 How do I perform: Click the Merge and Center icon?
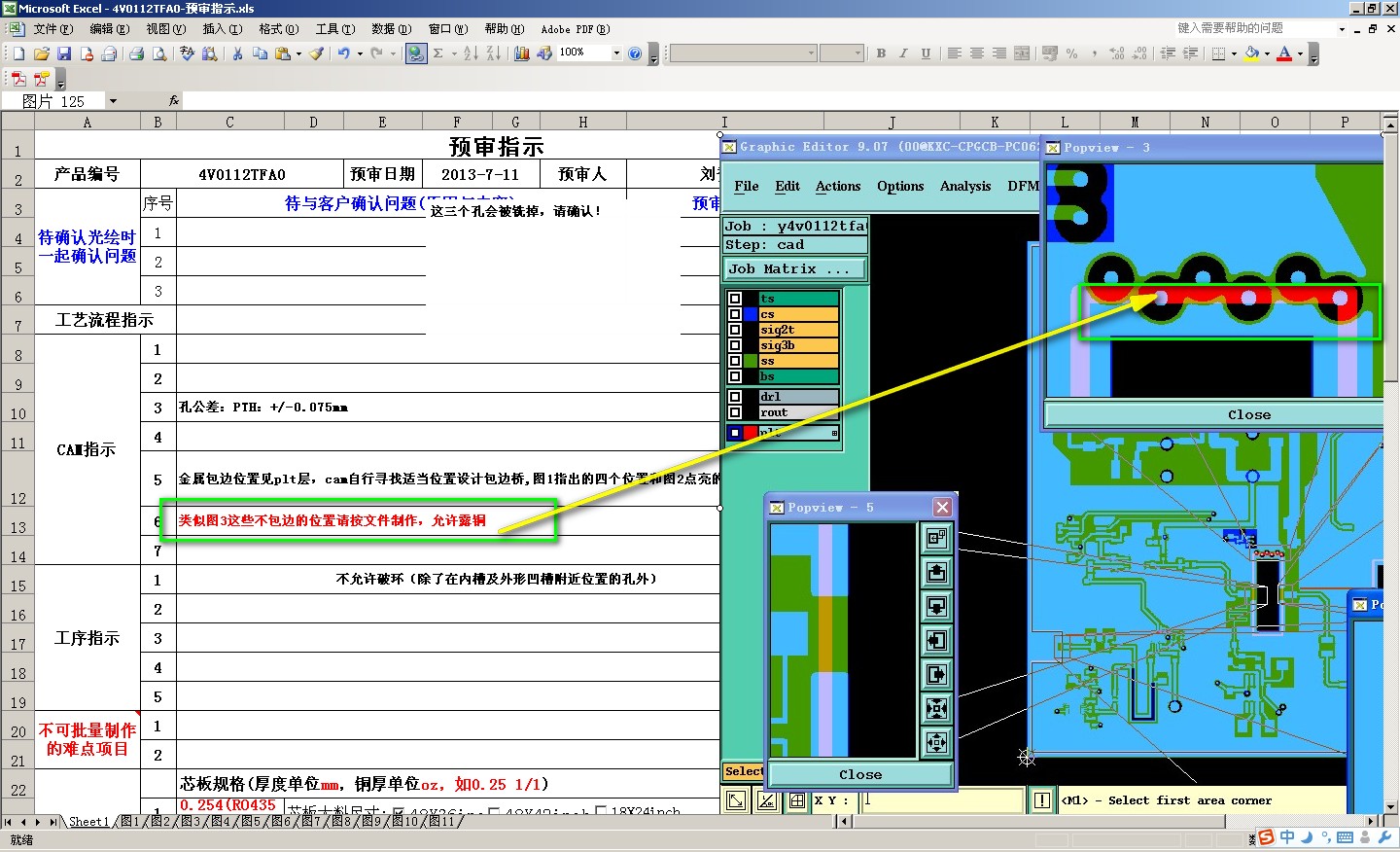pos(1022,53)
